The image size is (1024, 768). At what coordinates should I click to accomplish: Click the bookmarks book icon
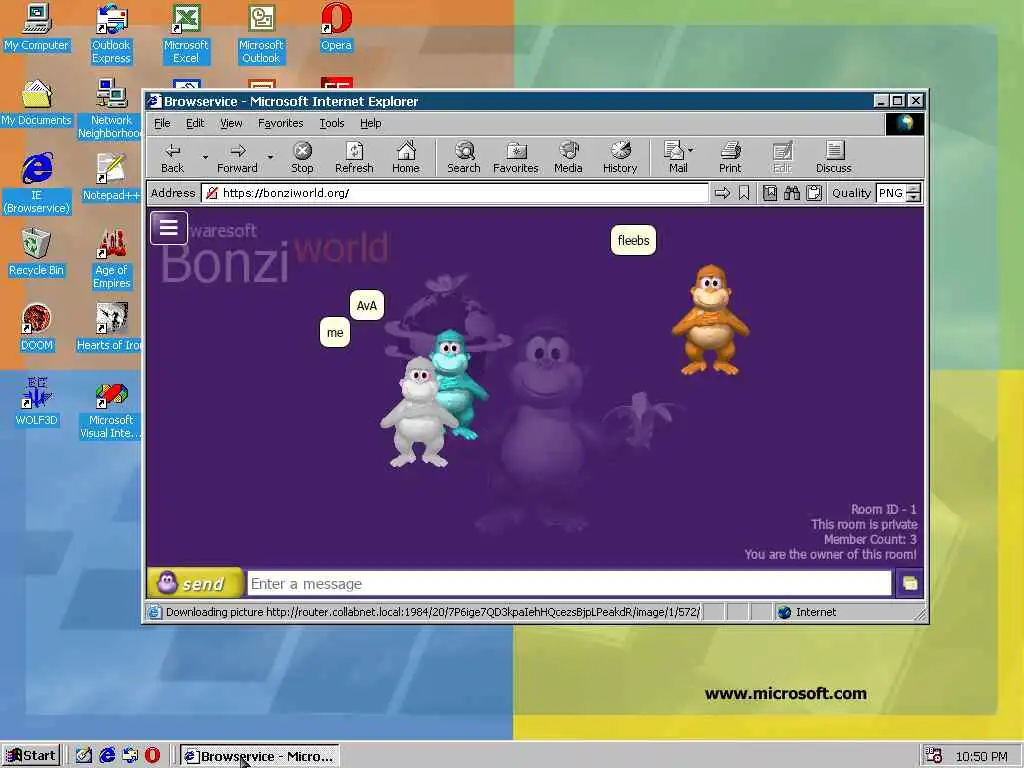(x=770, y=193)
